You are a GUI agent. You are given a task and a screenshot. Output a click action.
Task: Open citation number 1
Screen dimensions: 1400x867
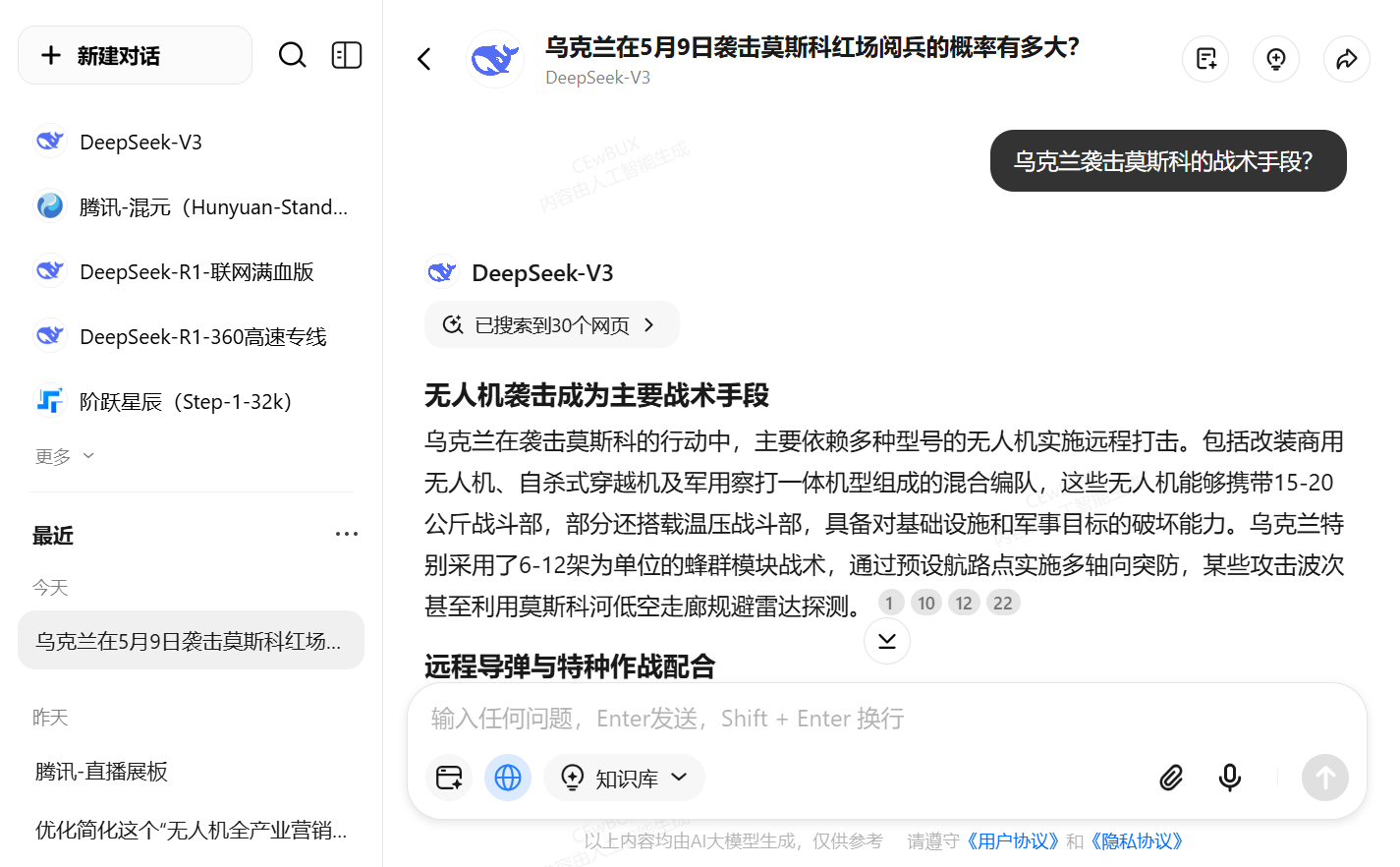coord(890,603)
